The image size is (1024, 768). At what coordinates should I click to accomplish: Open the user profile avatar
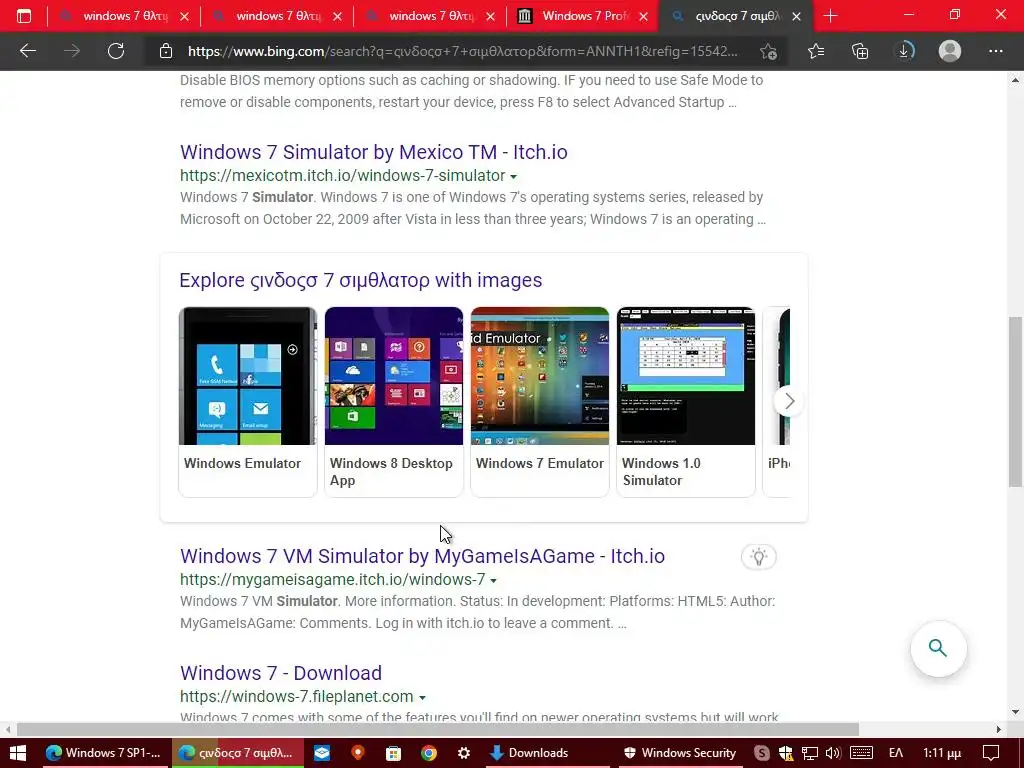coord(950,51)
